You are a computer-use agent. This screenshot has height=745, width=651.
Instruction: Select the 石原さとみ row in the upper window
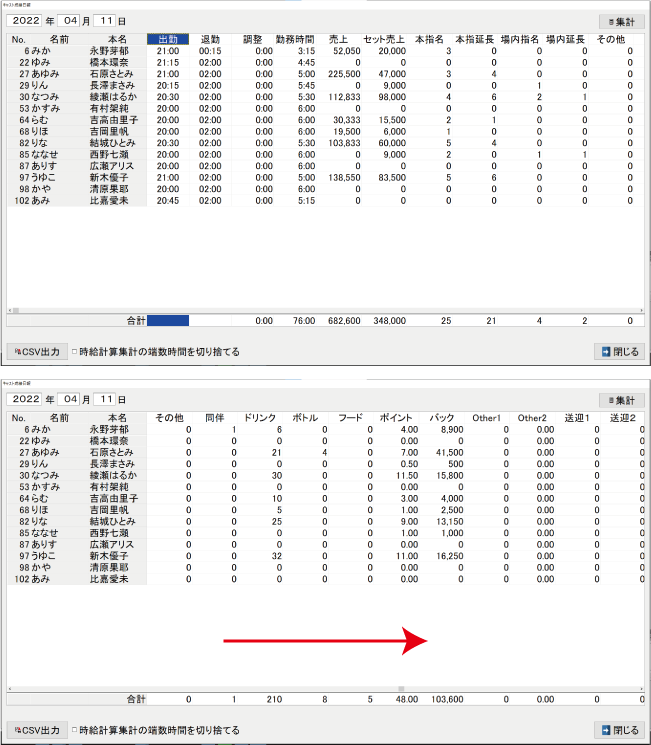pos(110,73)
